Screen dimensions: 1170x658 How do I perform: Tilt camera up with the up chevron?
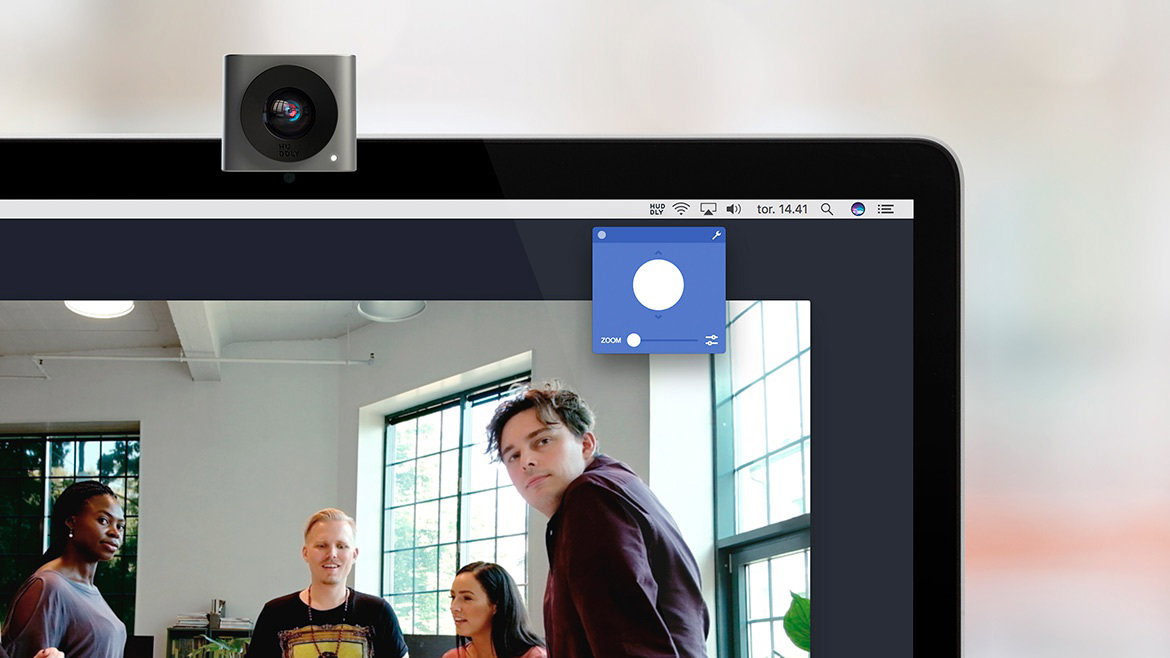[658, 253]
